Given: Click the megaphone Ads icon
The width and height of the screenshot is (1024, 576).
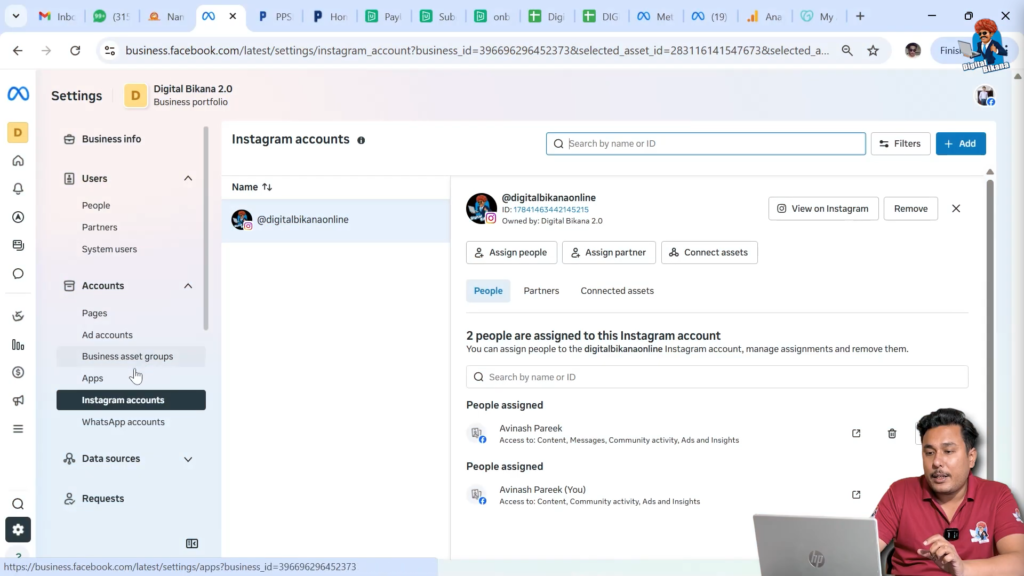Looking at the screenshot, I should (18, 400).
